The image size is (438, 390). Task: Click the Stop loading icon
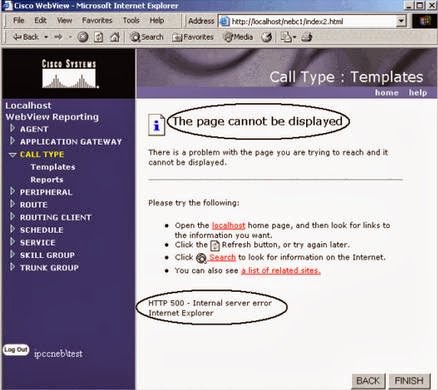tap(83, 37)
